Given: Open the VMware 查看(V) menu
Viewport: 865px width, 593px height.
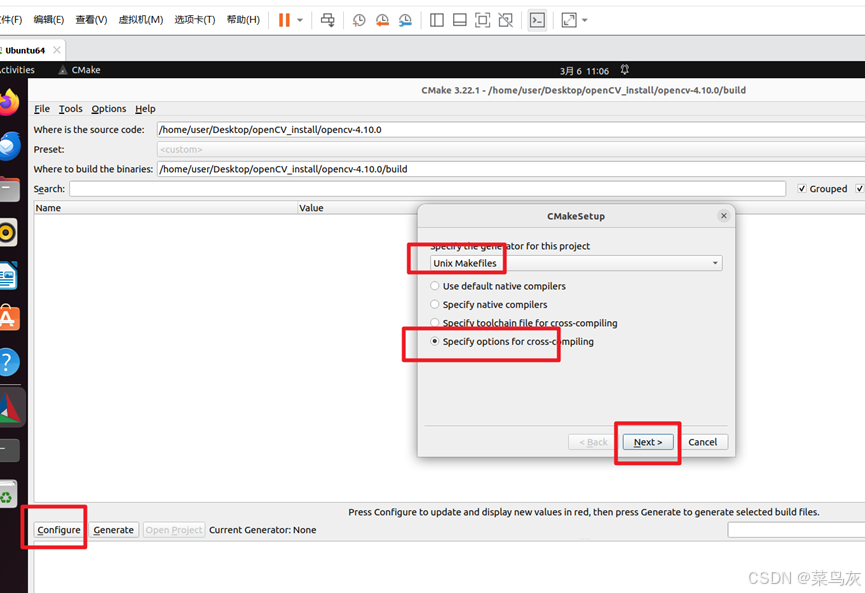Looking at the screenshot, I should pyautogui.click(x=92, y=20).
